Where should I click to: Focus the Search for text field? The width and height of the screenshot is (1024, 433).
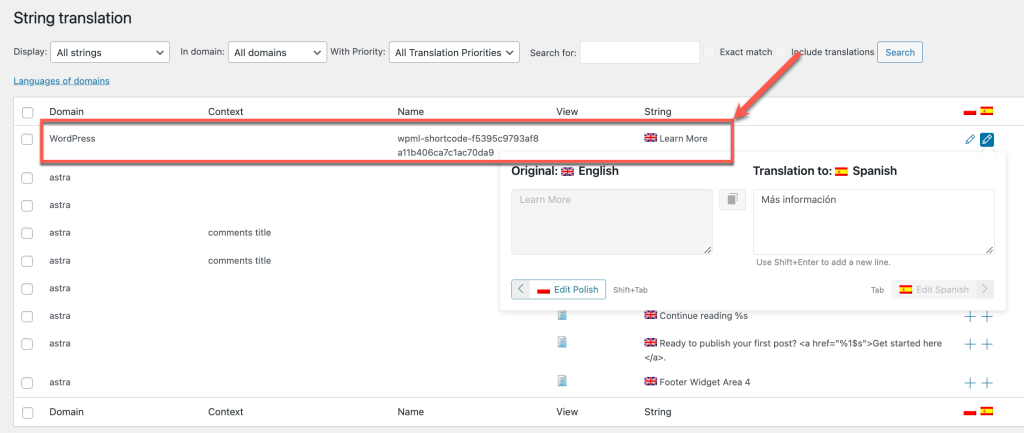pyautogui.click(x=639, y=52)
